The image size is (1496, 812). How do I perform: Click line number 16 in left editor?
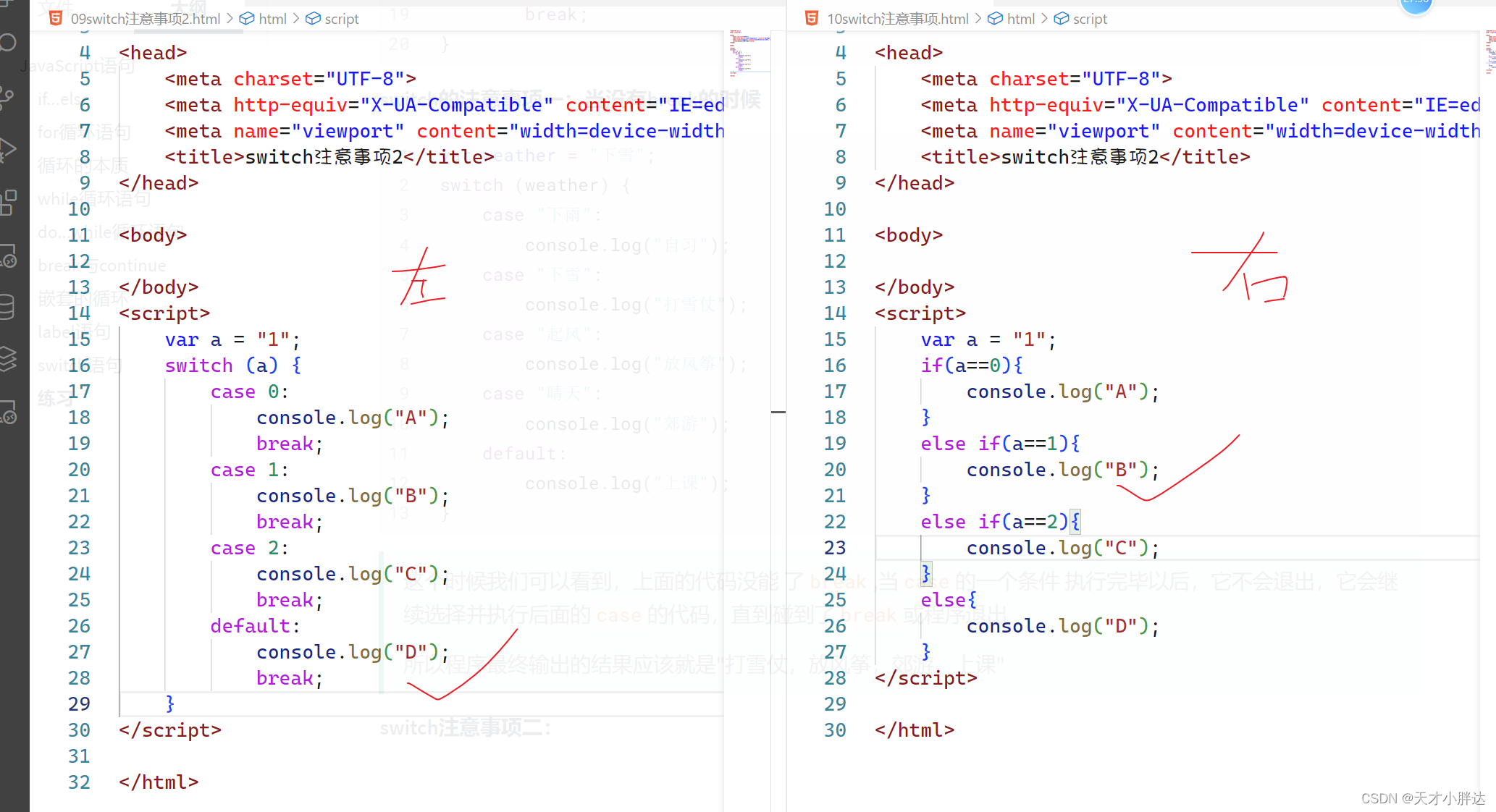pos(80,365)
